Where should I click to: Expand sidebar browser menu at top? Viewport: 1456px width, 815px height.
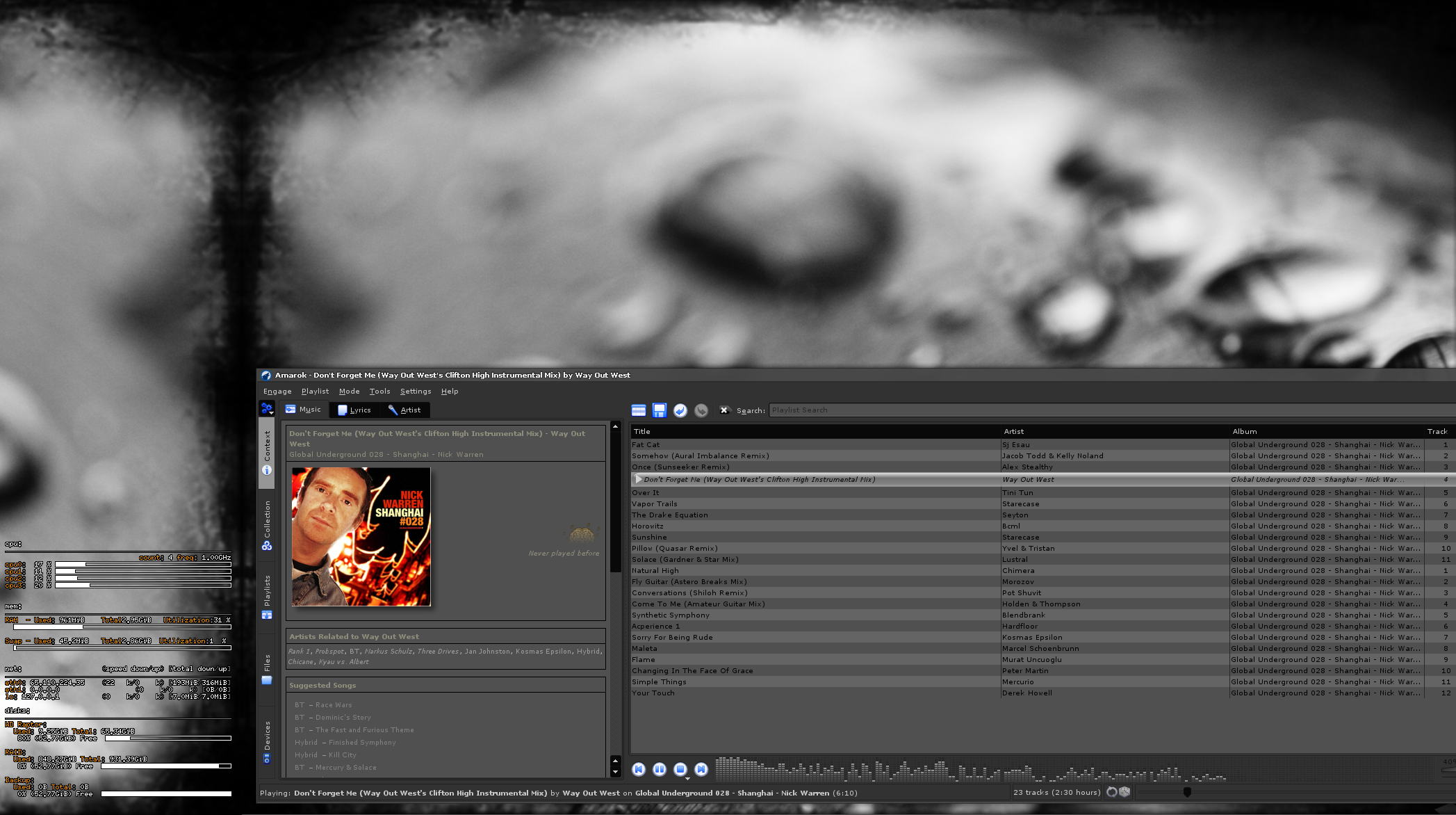(267, 409)
